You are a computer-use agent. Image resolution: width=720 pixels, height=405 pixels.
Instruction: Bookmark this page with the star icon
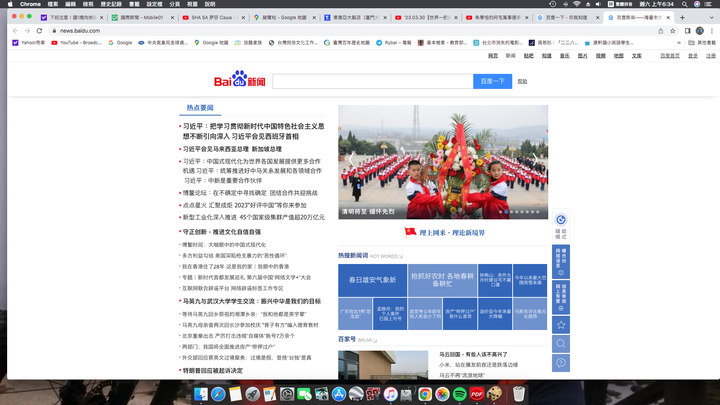point(673,31)
